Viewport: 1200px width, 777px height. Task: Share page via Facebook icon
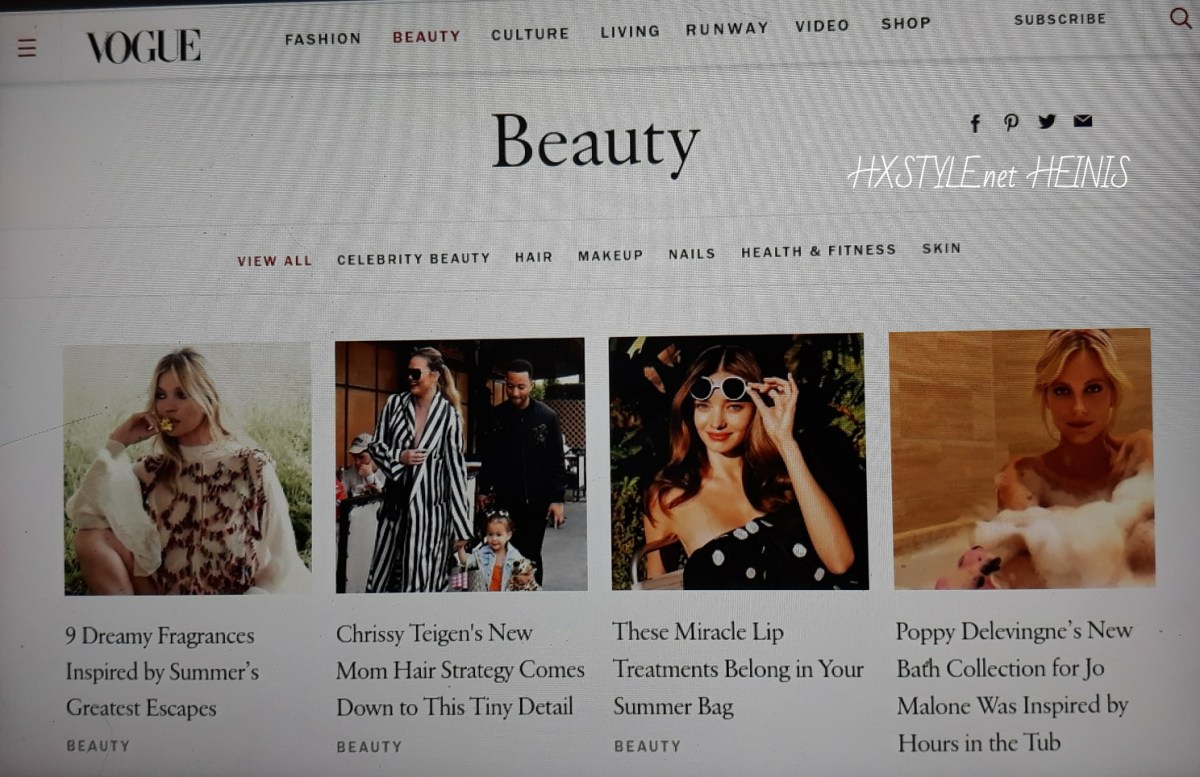[976, 123]
